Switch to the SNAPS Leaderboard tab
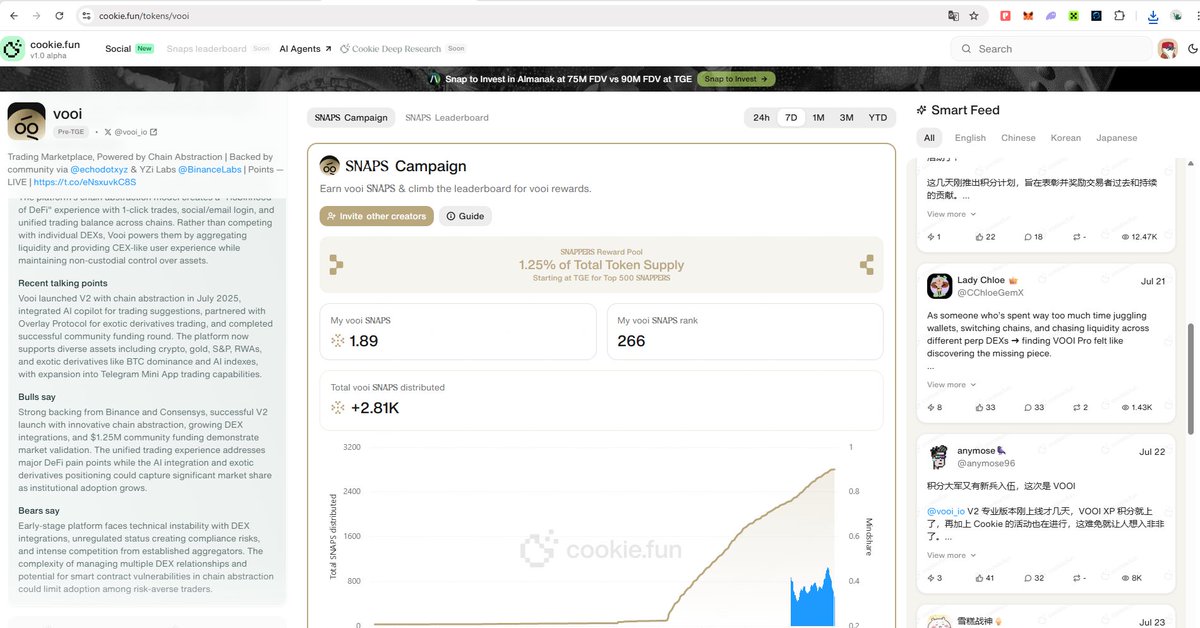This screenshot has width=1200, height=628. click(x=447, y=118)
